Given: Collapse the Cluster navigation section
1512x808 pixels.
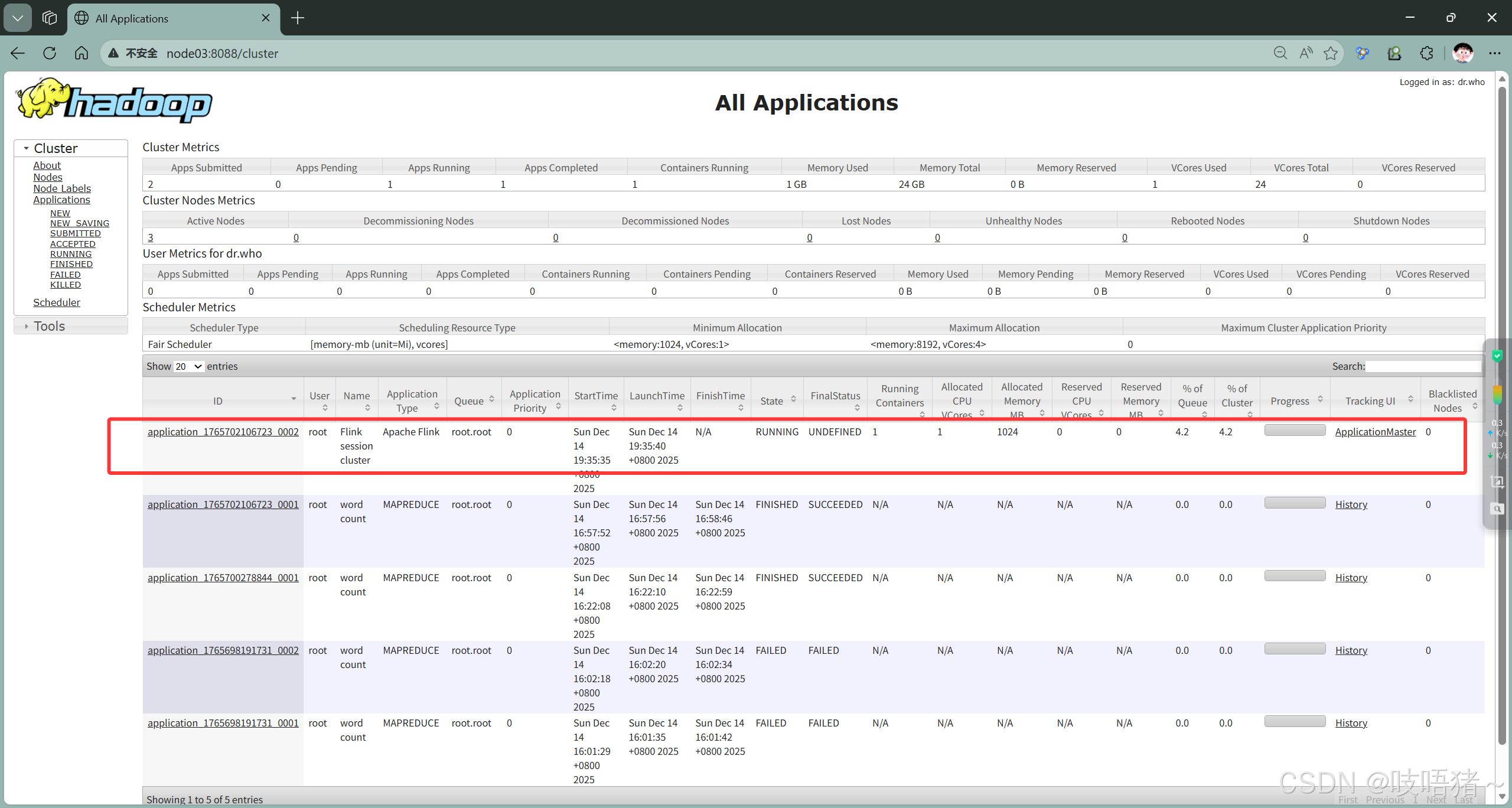Looking at the screenshot, I should [x=56, y=148].
